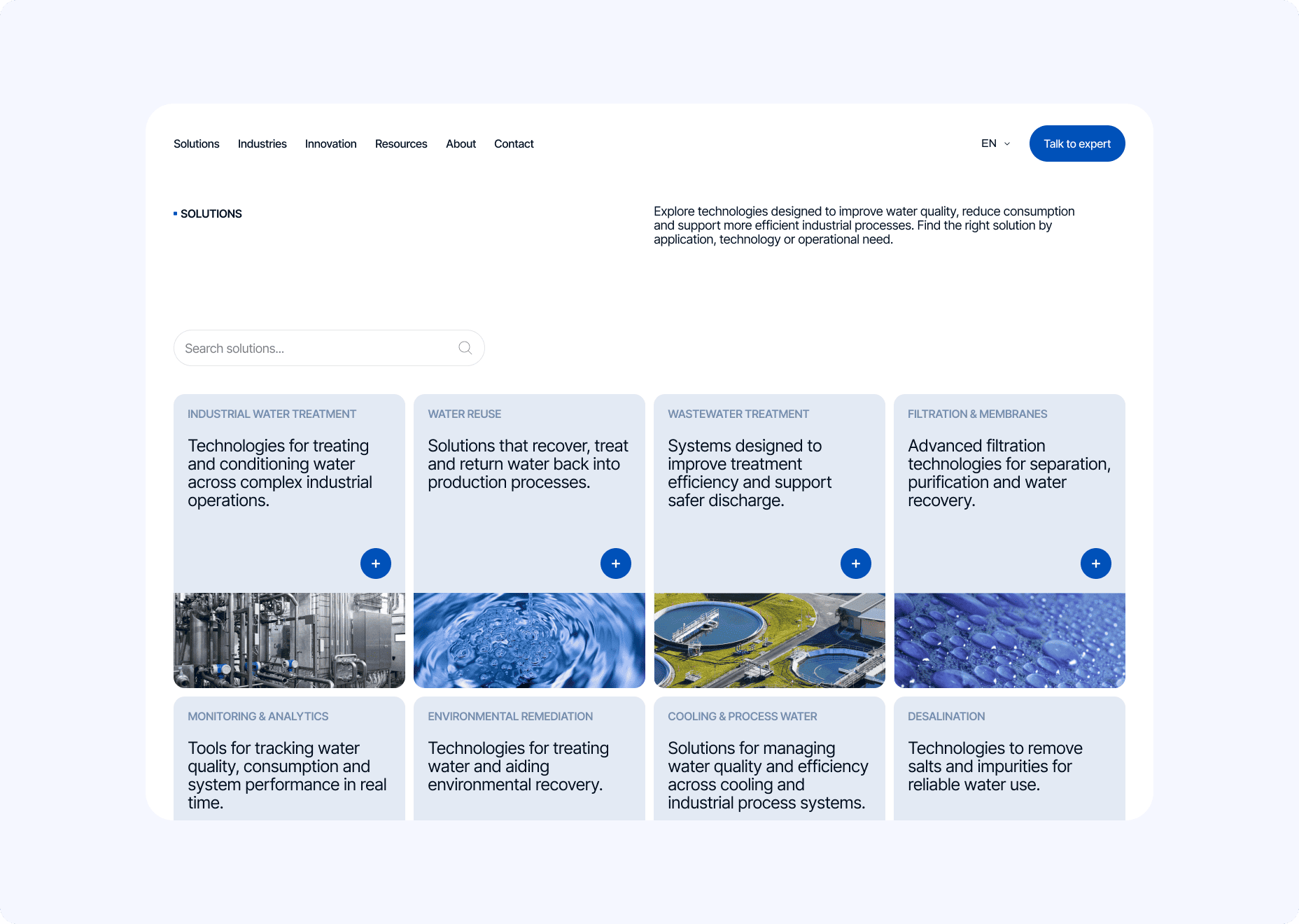Focus the Search solutions input field
This screenshot has height=924, width=1299.
[329, 348]
